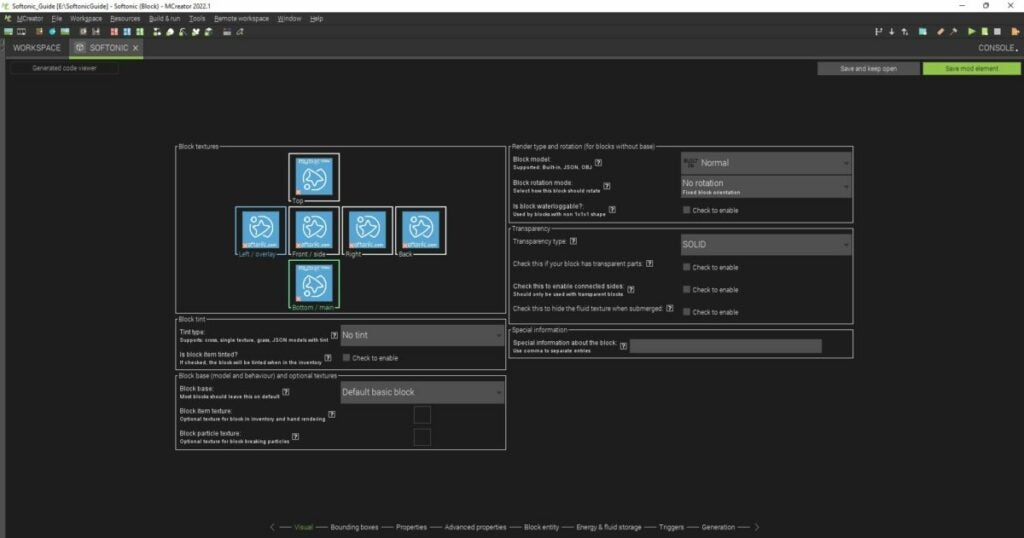Go to Advanced properties page

475,527
